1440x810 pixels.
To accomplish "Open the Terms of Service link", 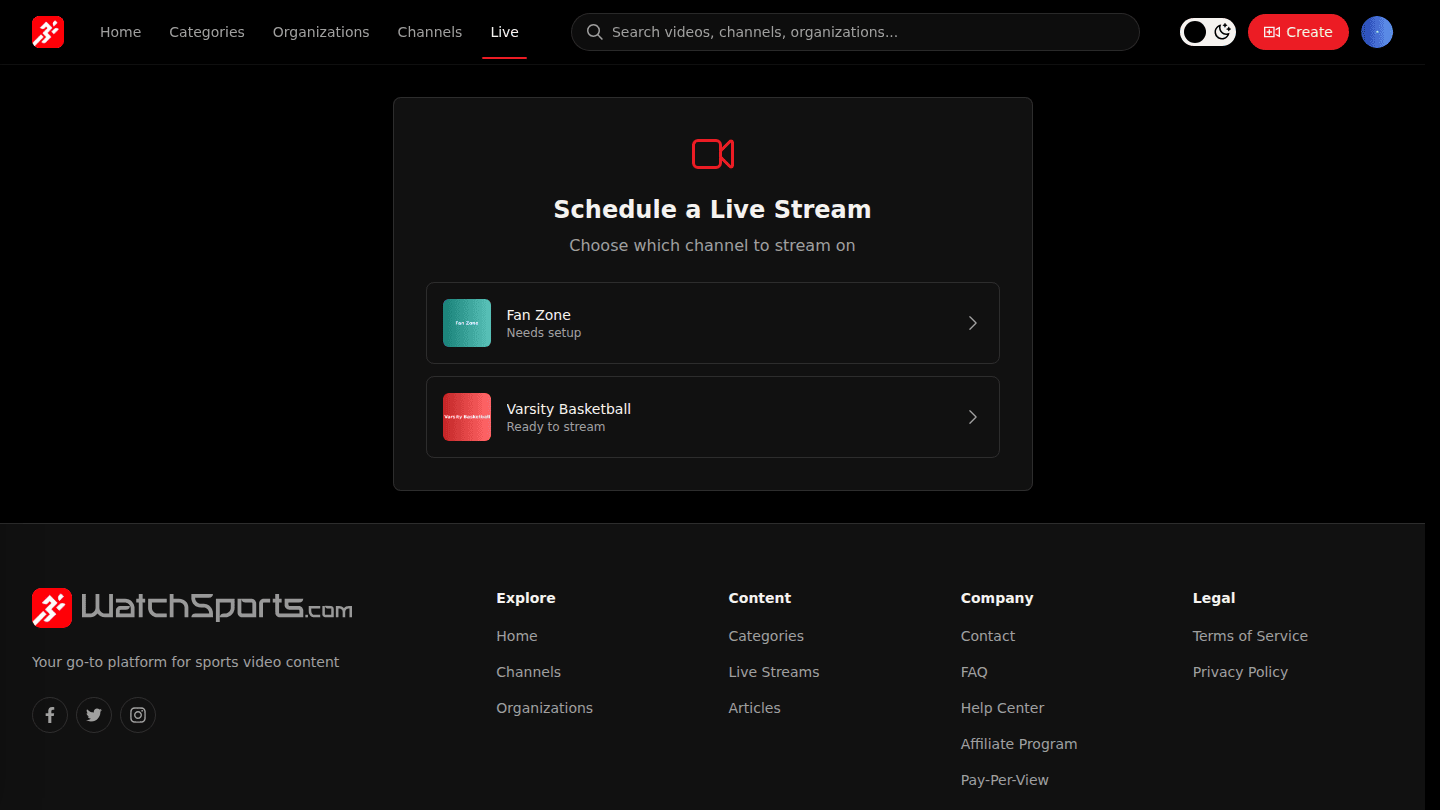I will tap(1250, 636).
